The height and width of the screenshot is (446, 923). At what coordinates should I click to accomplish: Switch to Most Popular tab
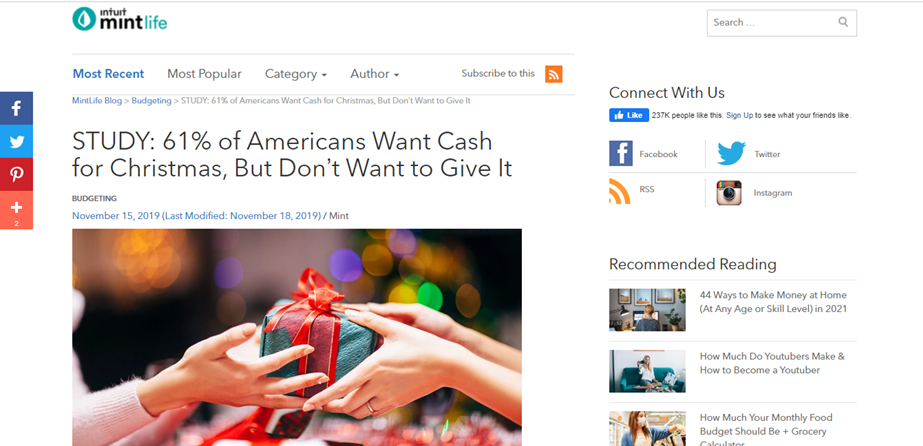(x=204, y=74)
